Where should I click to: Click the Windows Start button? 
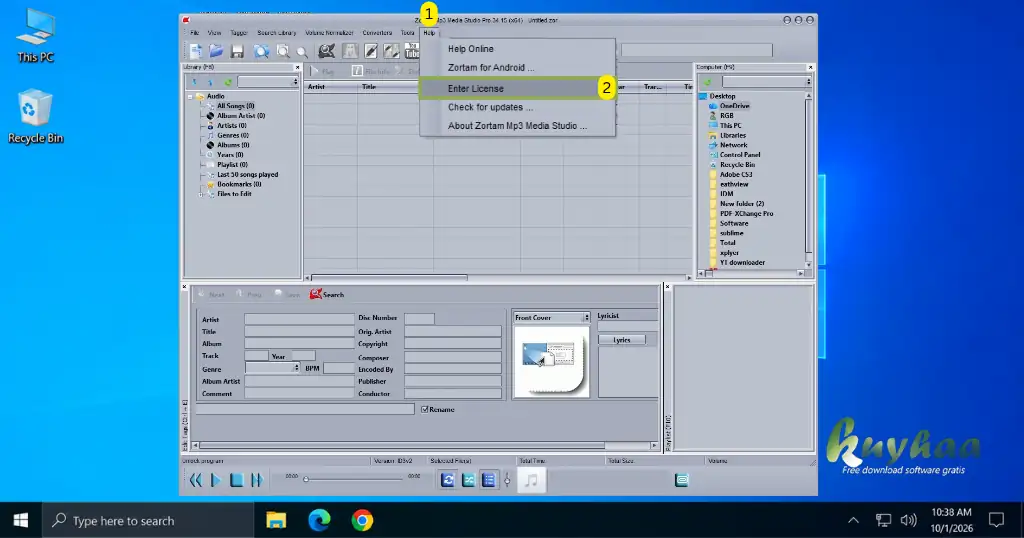pyautogui.click(x=21, y=520)
